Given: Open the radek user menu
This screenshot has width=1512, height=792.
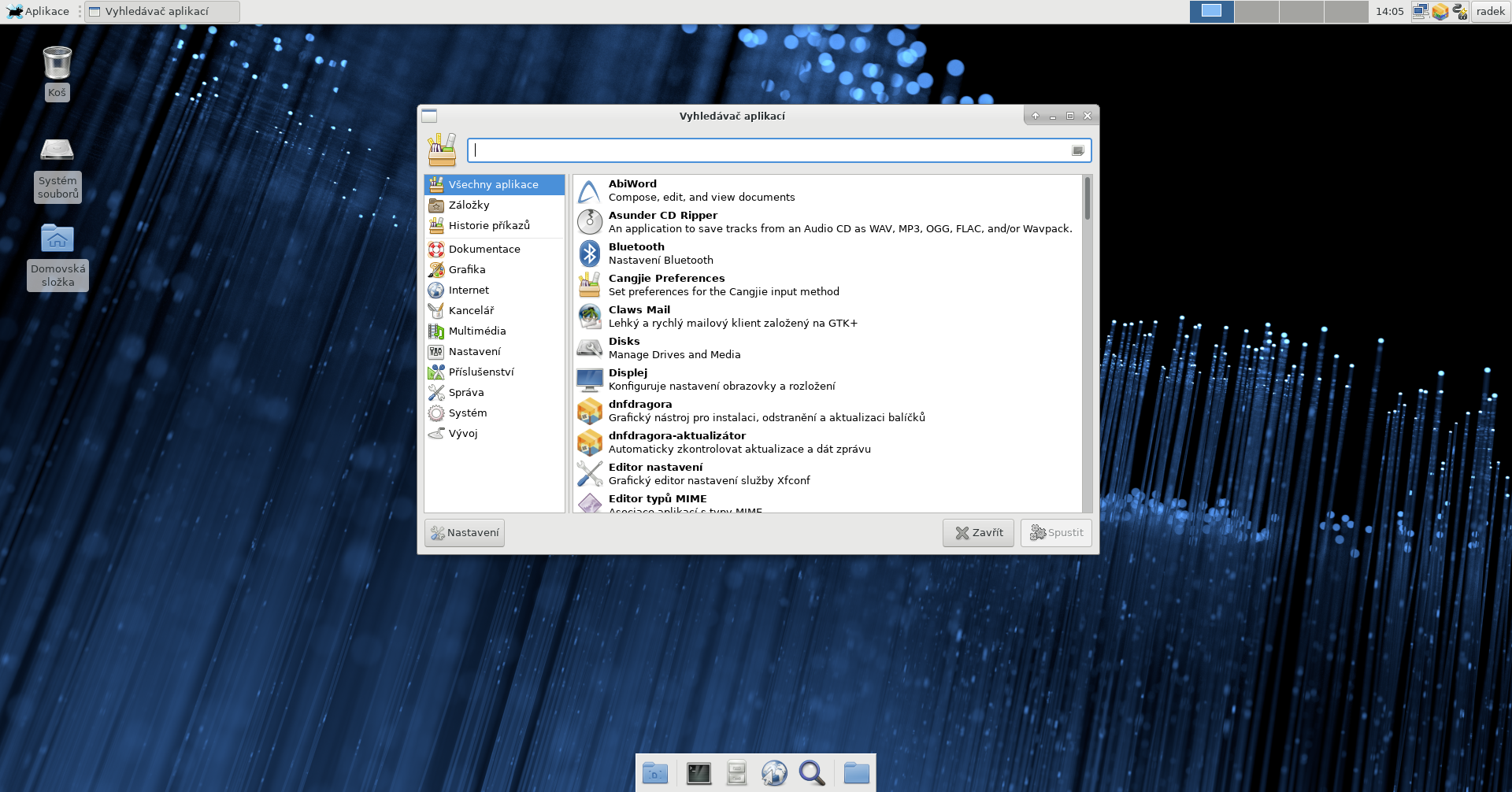Looking at the screenshot, I should pos(1490,11).
